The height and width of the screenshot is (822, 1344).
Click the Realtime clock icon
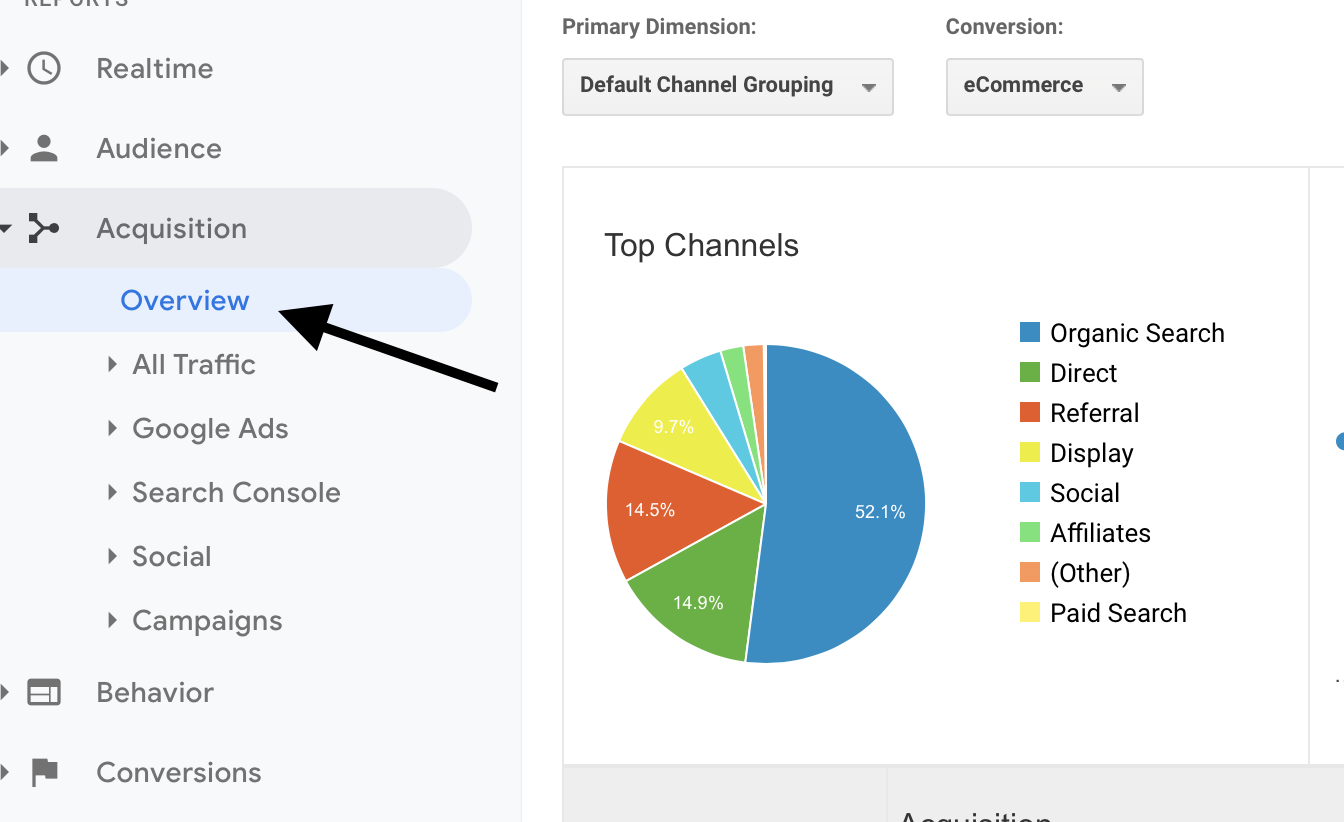[44, 69]
